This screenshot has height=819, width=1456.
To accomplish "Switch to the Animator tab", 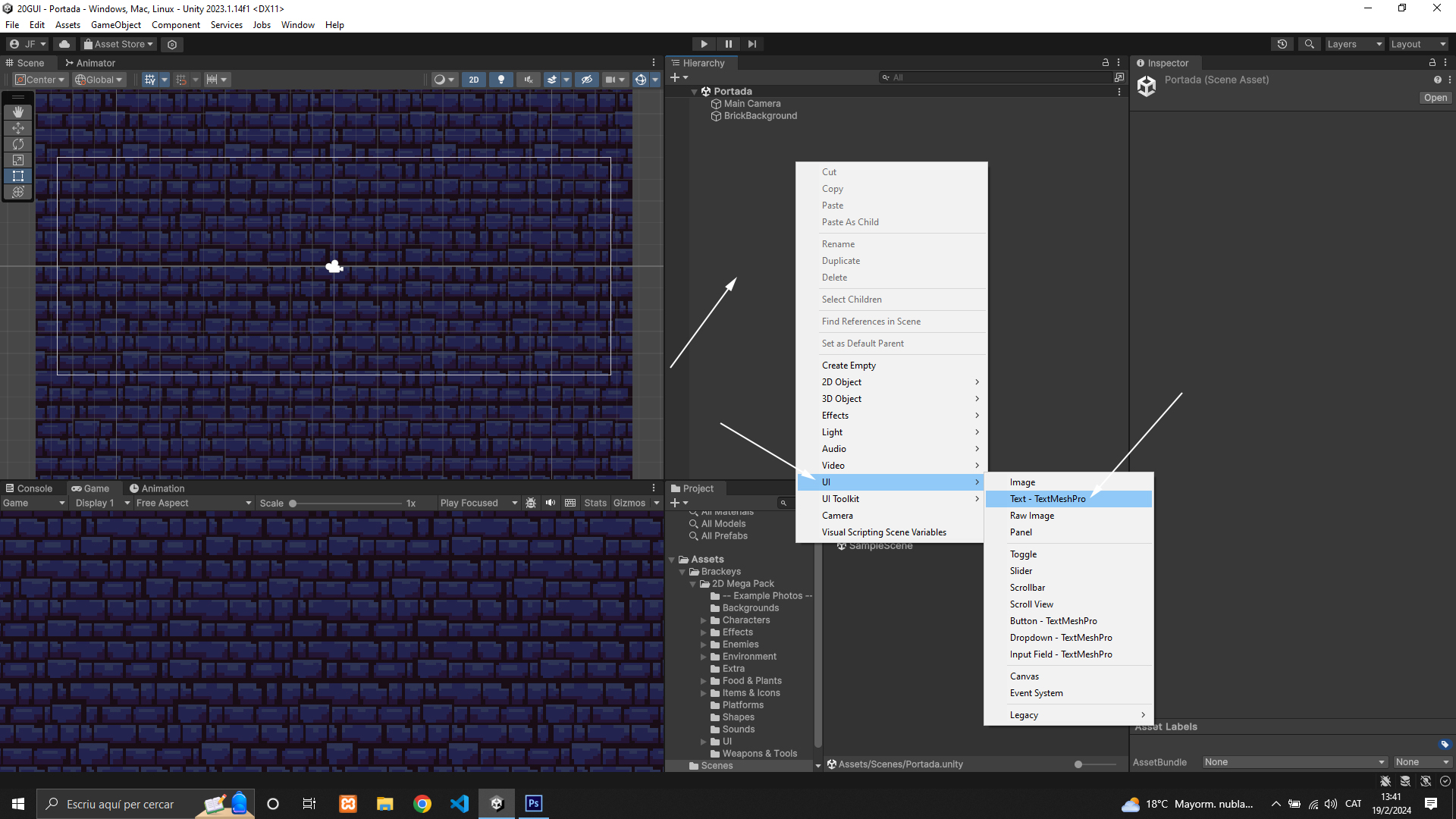I will (x=90, y=63).
